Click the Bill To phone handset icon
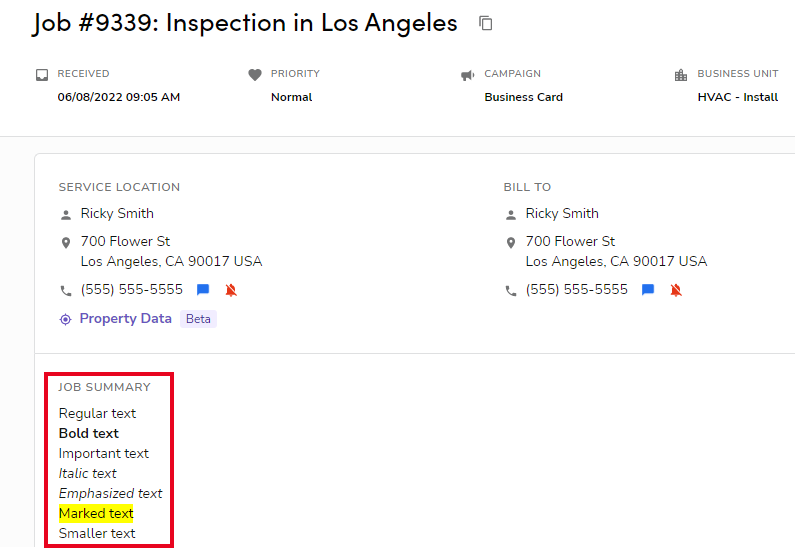The height and width of the screenshot is (548, 795). pyautogui.click(x=511, y=291)
